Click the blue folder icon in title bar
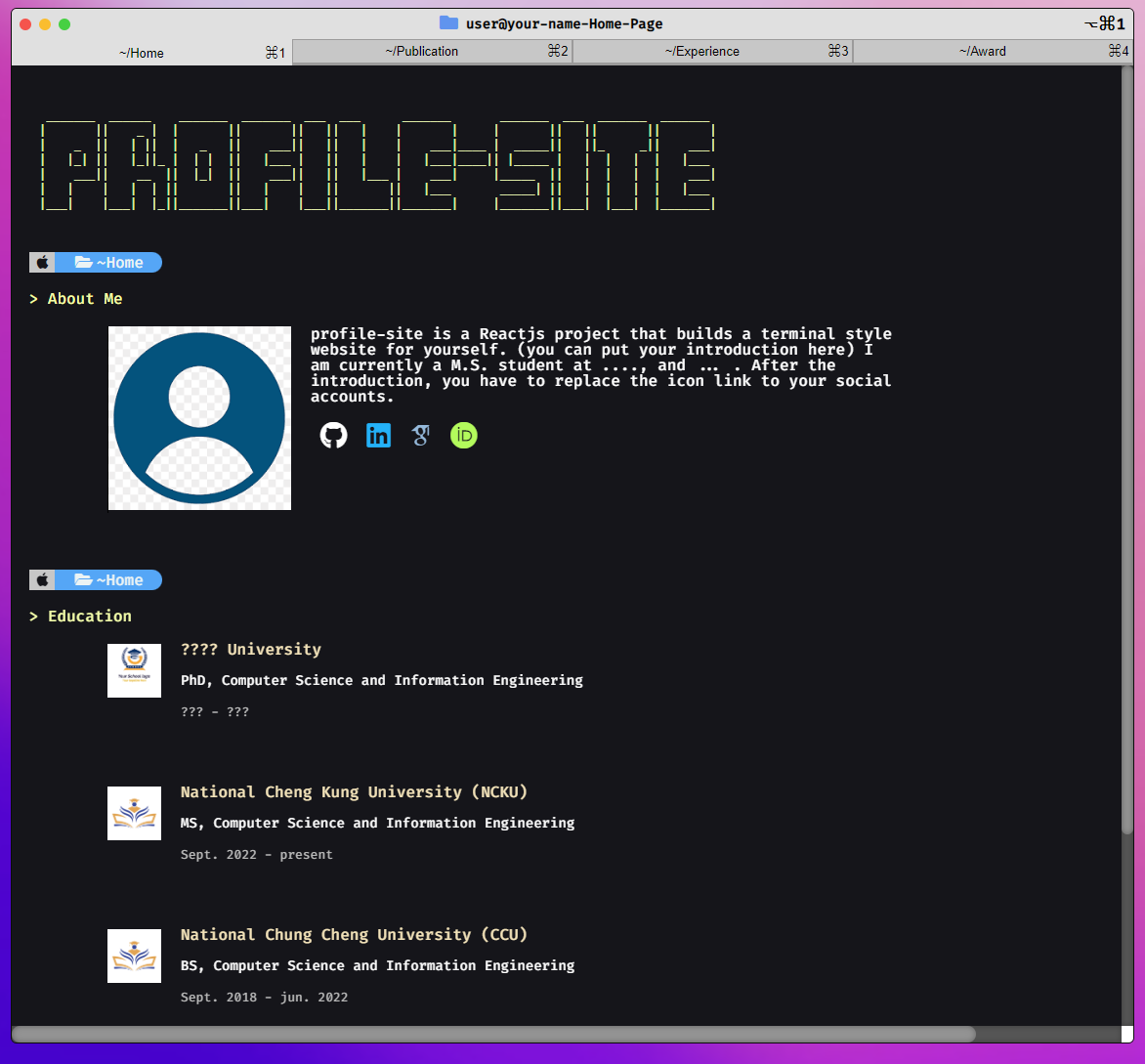Viewport: 1145px width, 1064px height. click(448, 22)
